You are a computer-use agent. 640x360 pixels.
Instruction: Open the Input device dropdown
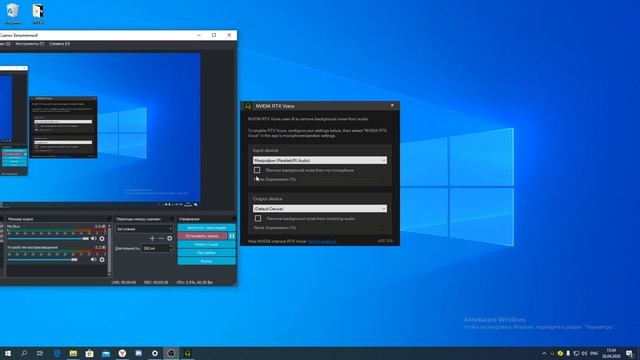click(320, 160)
